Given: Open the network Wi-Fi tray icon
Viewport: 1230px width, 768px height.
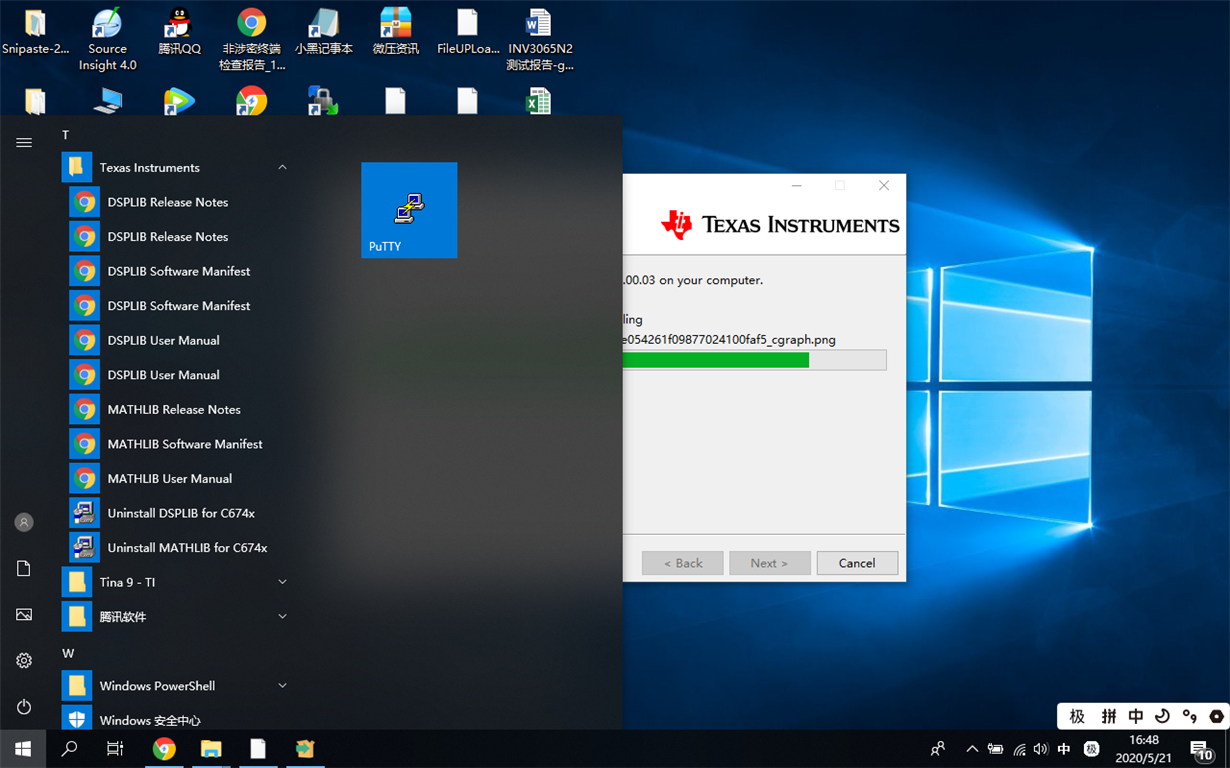Looking at the screenshot, I should click(x=1019, y=749).
